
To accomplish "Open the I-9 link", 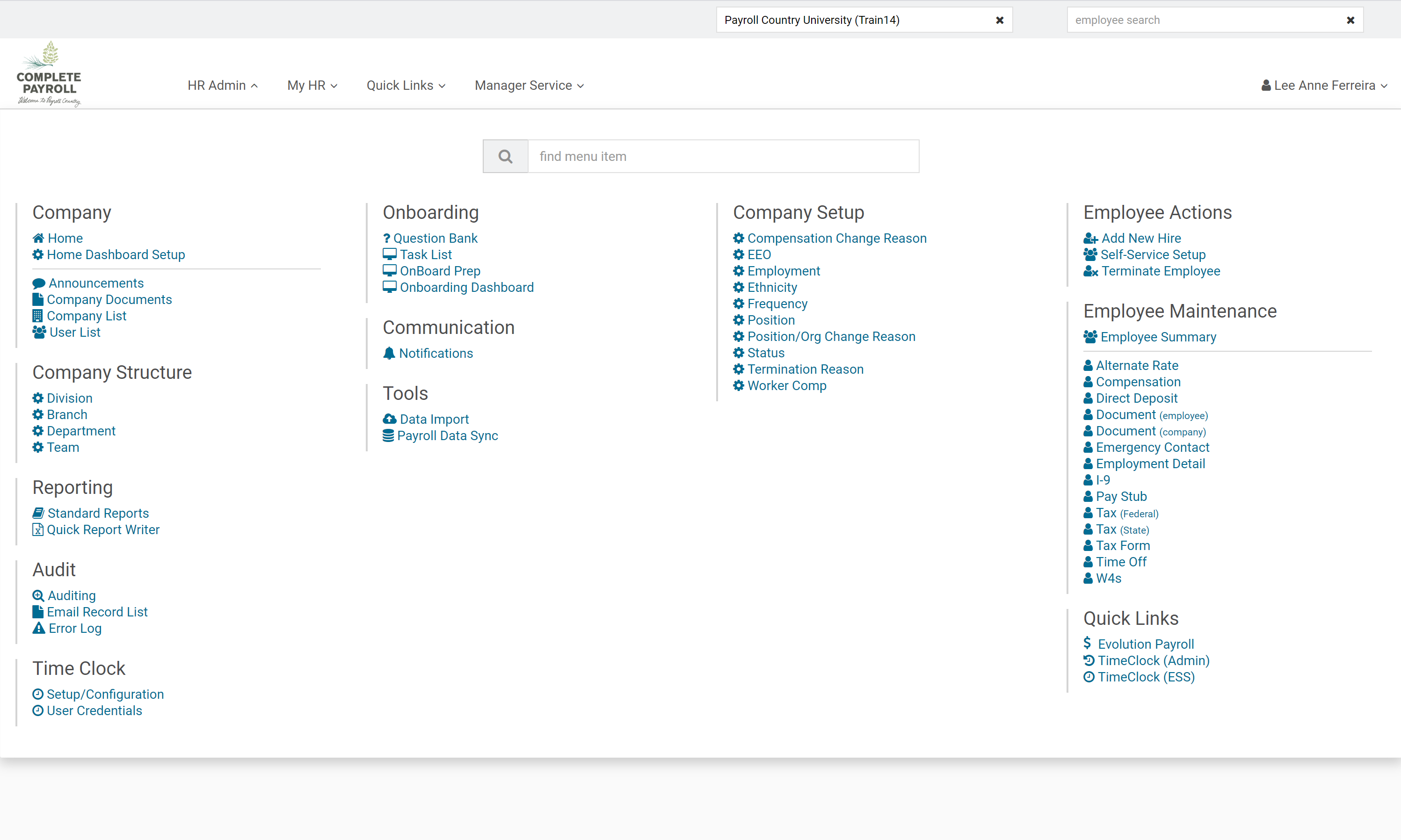I will click(1103, 480).
